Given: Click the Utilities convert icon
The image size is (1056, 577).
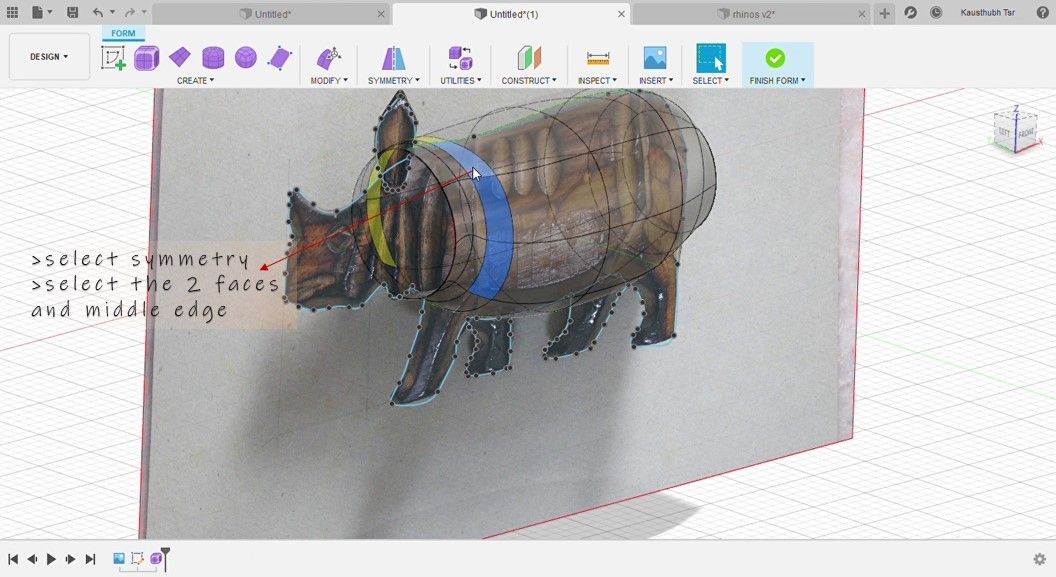Looking at the screenshot, I should pyautogui.click(x=461, y=58).
